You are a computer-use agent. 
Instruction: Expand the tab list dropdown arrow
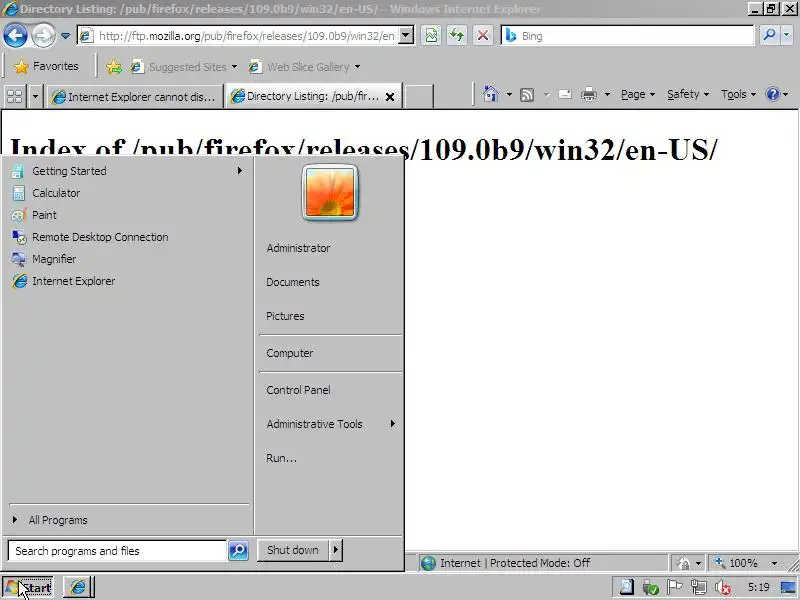(35, 96)
